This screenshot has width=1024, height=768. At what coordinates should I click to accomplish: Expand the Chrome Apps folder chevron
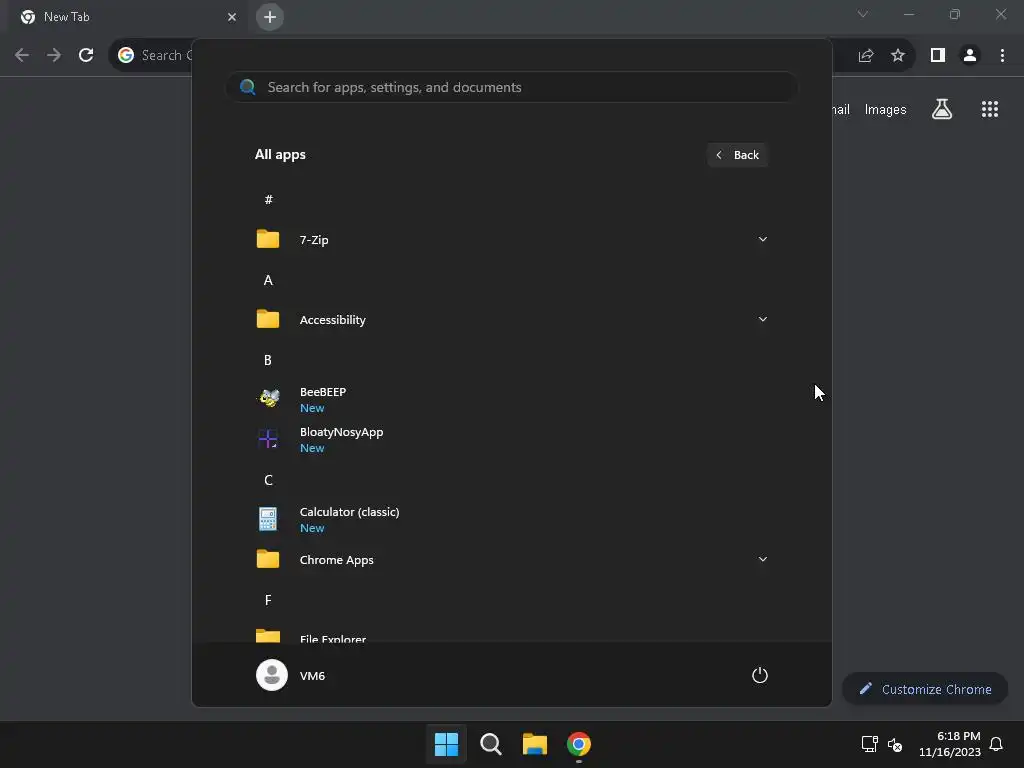tap(762, 559)
